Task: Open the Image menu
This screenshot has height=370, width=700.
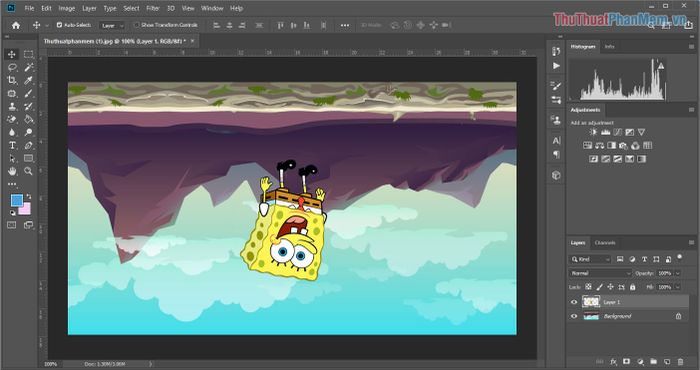Action: click(x=67, y=8)
